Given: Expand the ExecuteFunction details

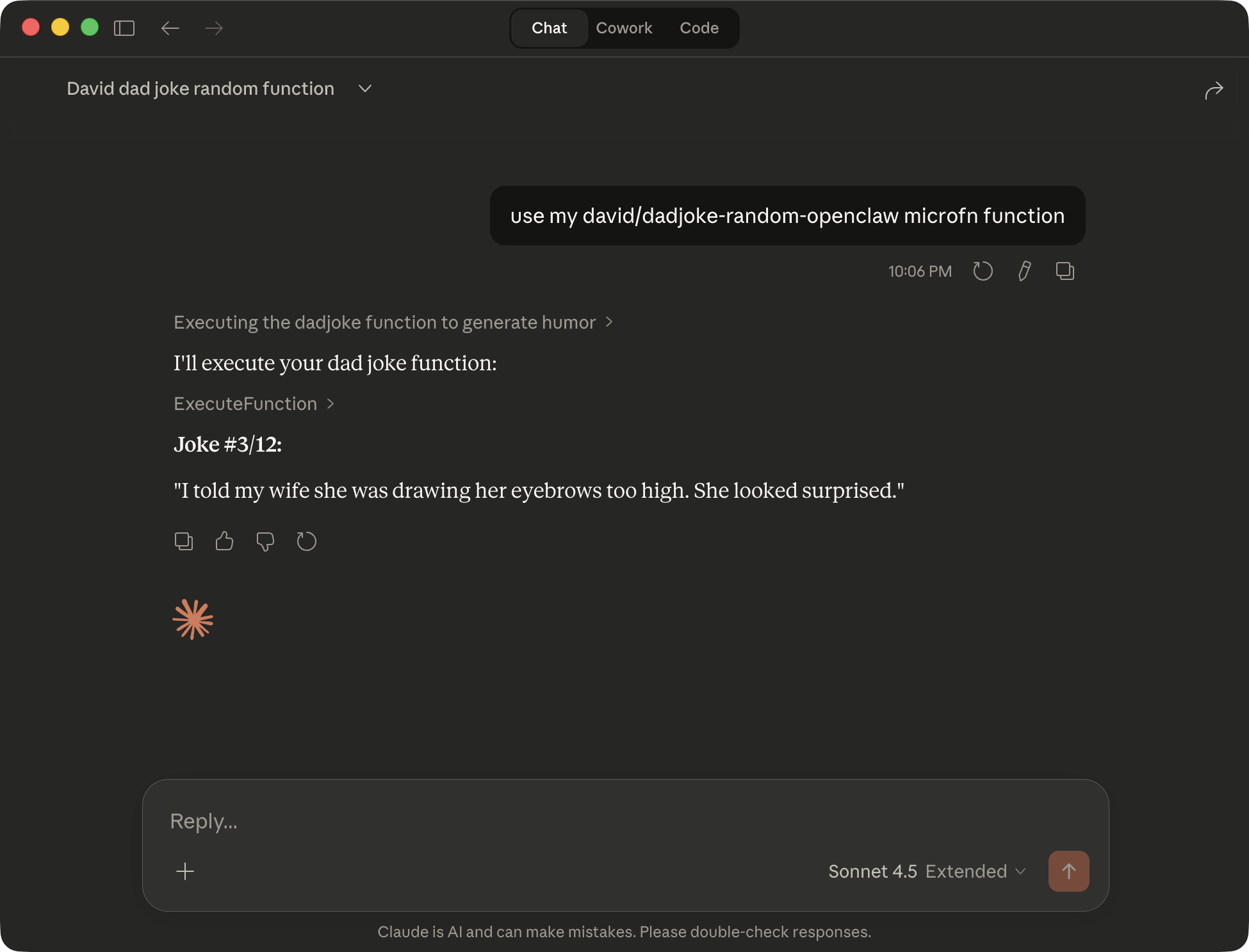Looking at the screenshot, I should click(x=254, y=404).
